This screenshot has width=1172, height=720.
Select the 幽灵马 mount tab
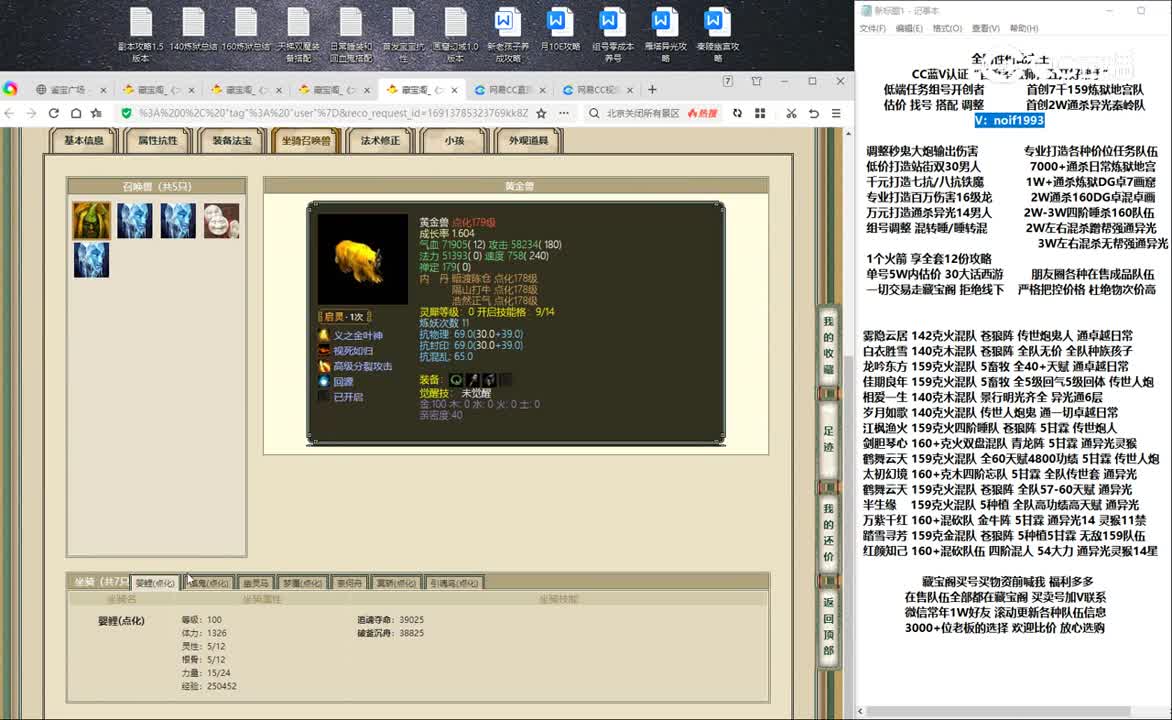coord(256,582)
